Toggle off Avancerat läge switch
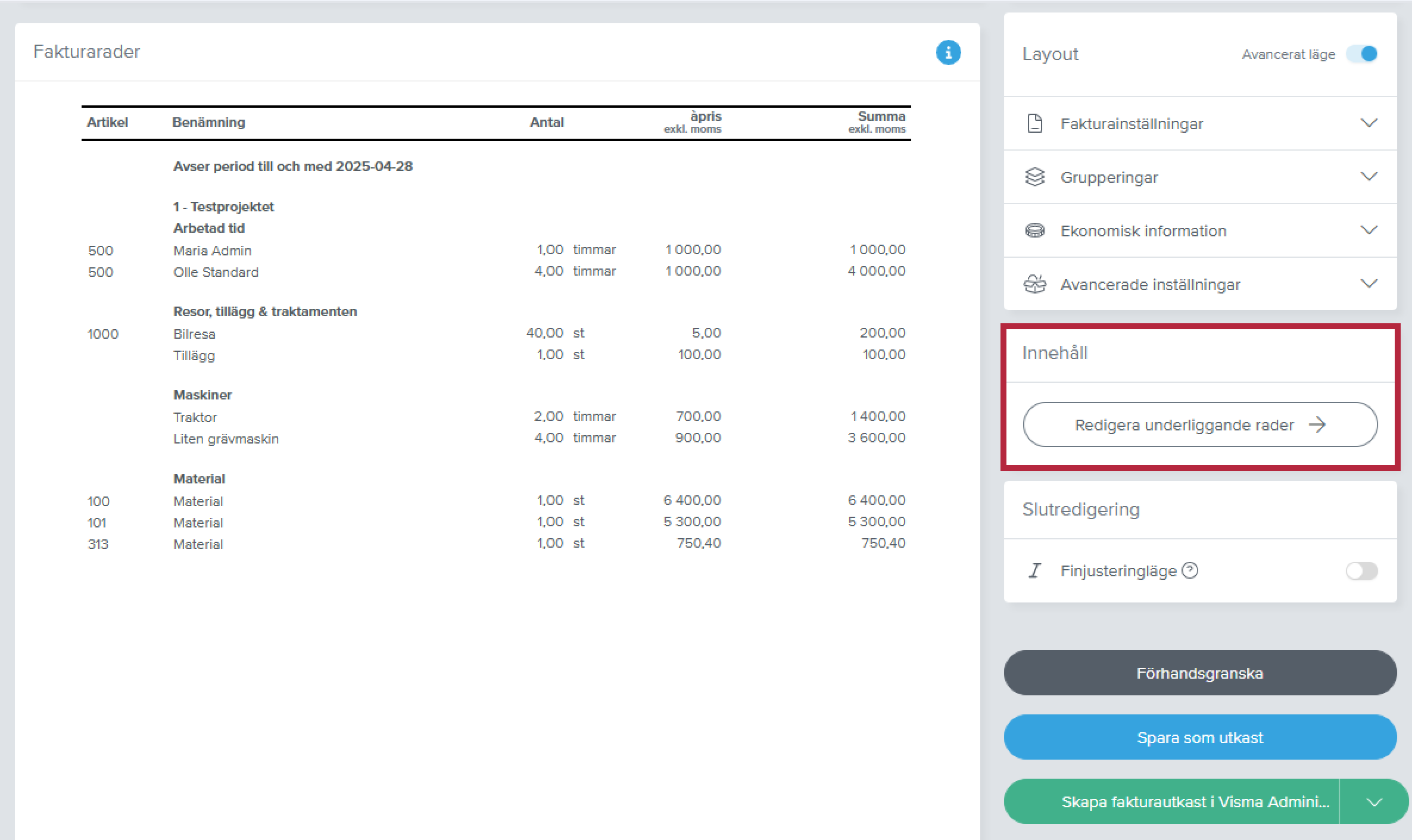Viewport: 1412px width, 840px height. (x=1362, y=54)
